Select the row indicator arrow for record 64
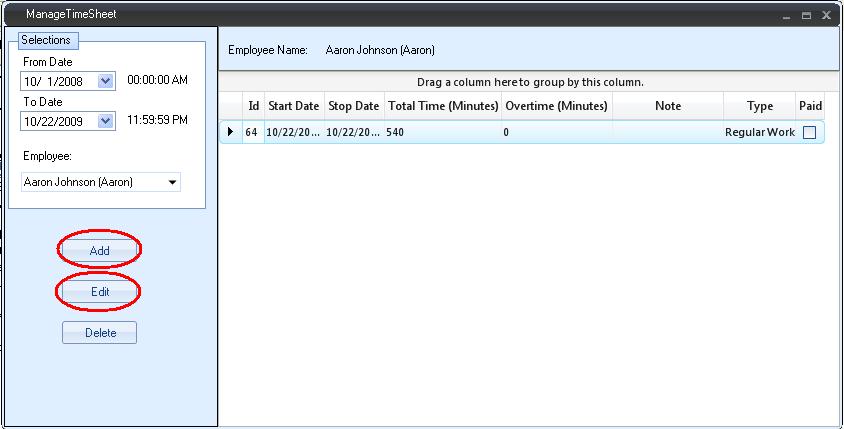 tap(231, 132)
